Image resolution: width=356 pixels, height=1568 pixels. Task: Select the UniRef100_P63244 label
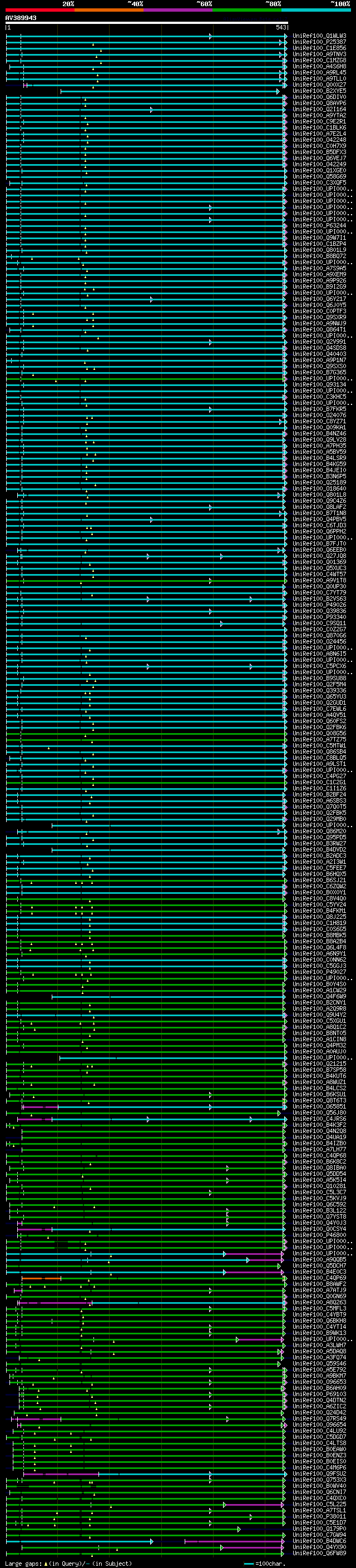click(x=319, y=225)
